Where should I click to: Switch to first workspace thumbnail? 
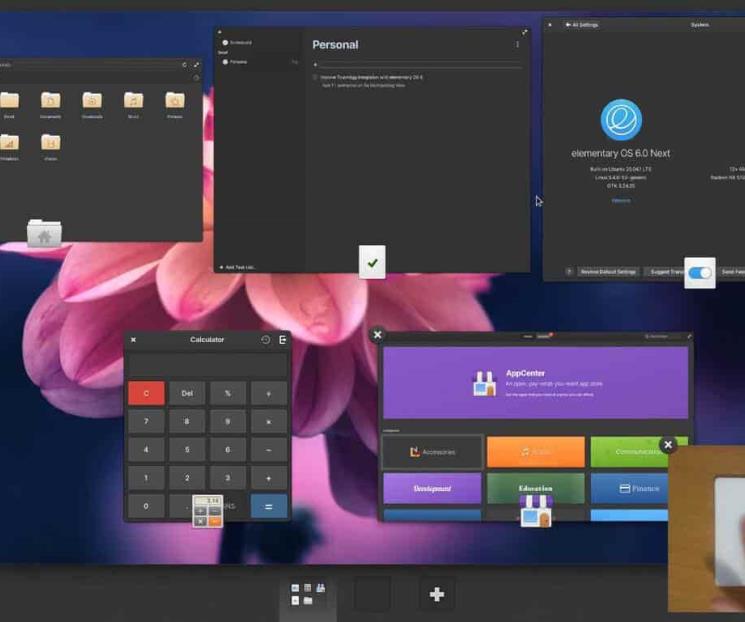[x=308, y=594]
